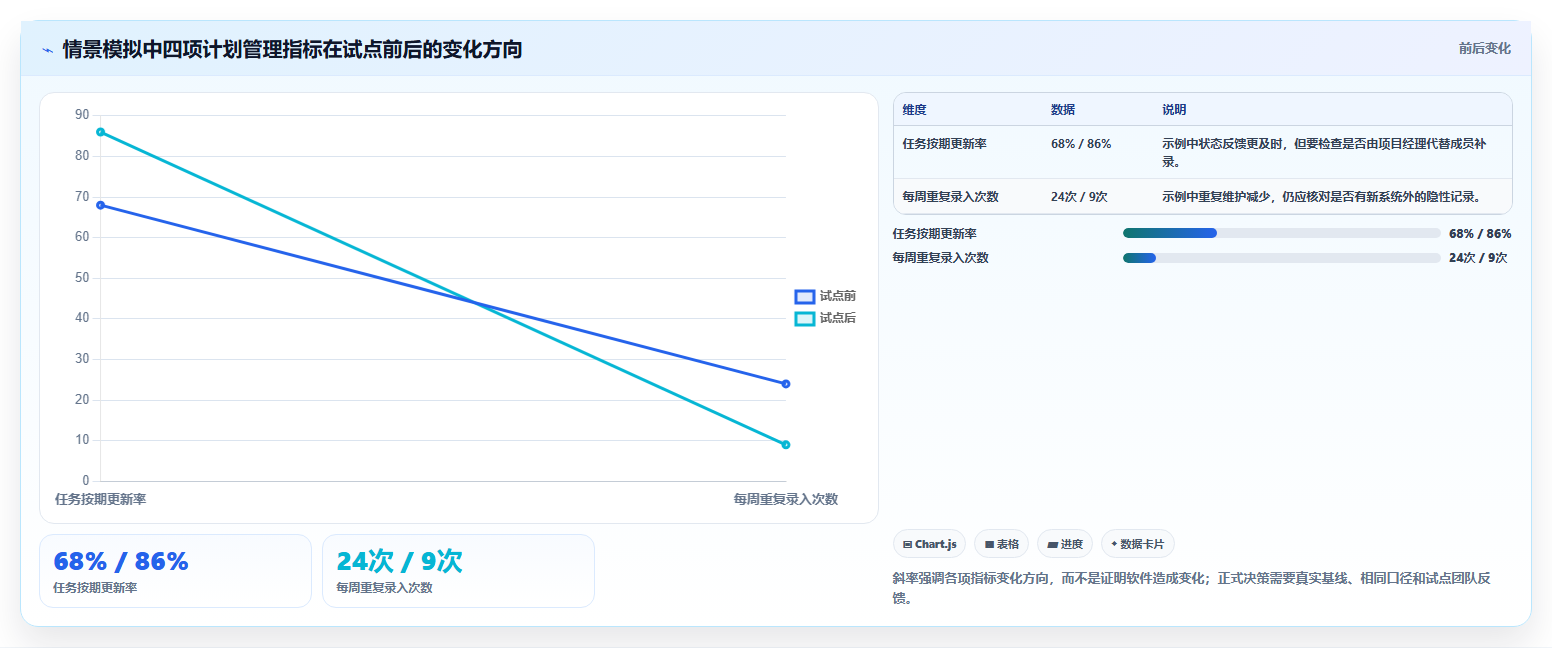1552x648 pixels.
Task: Click the 前后变化 label in header
Action: pyautogui.click(x=1484, y=48)
